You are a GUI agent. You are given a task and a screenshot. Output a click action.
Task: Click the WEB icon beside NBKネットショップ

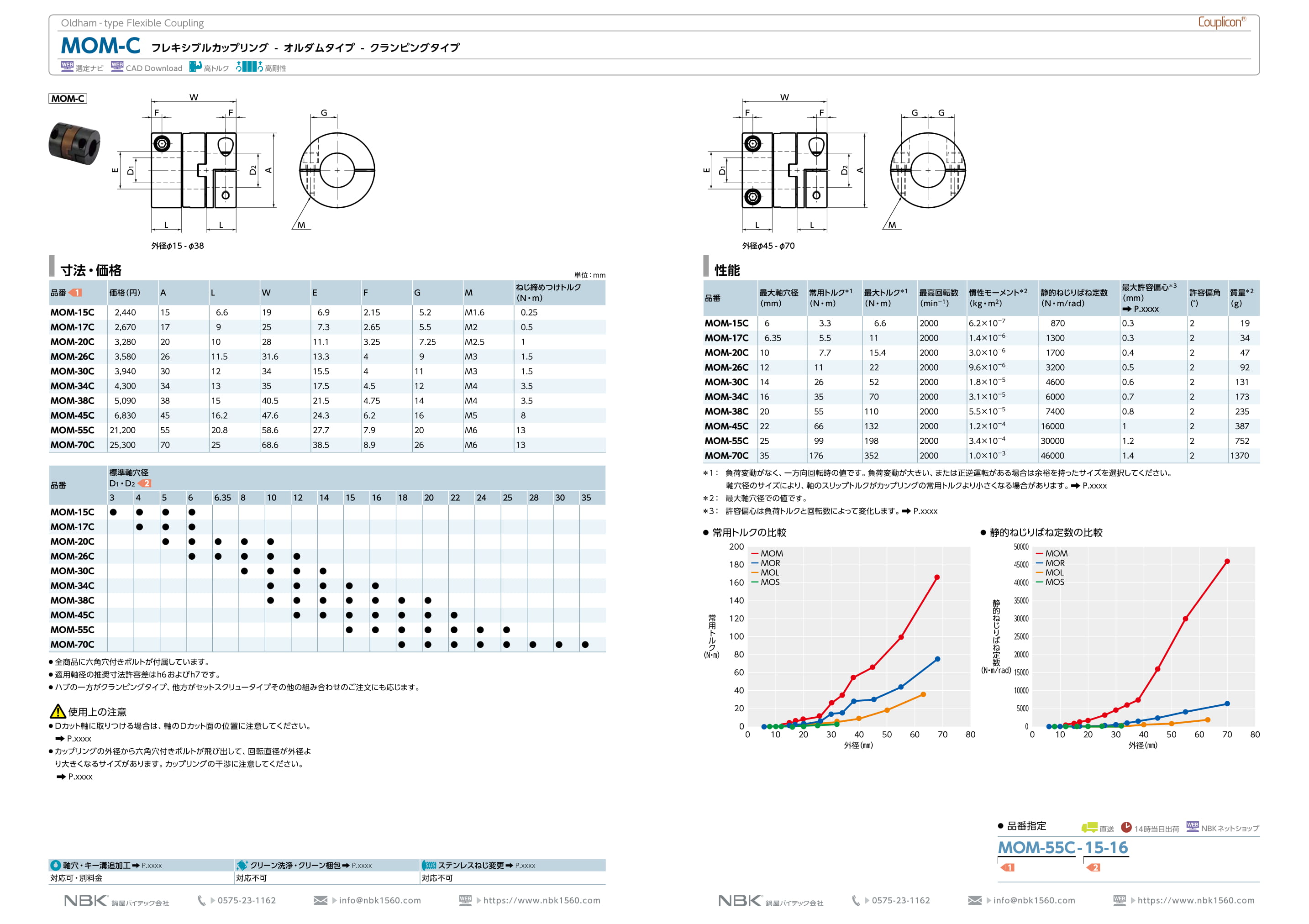[1192, 826]
